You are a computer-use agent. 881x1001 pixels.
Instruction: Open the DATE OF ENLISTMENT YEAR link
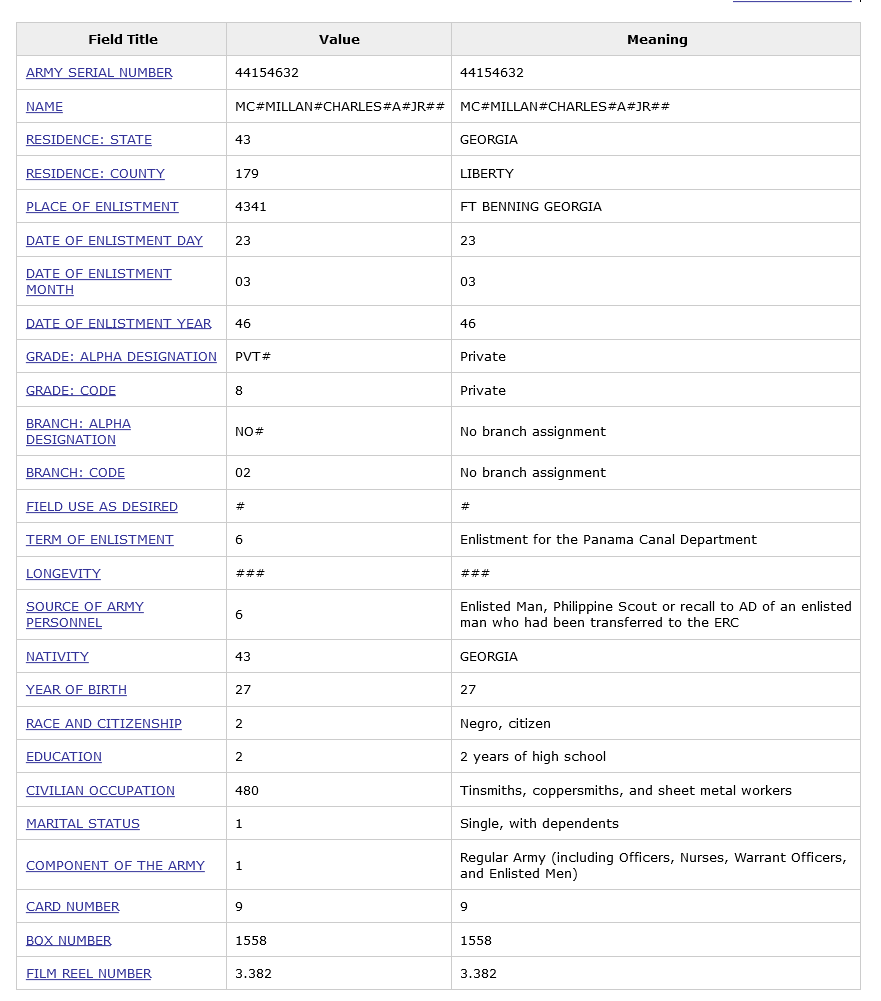(x=118, y=324)
